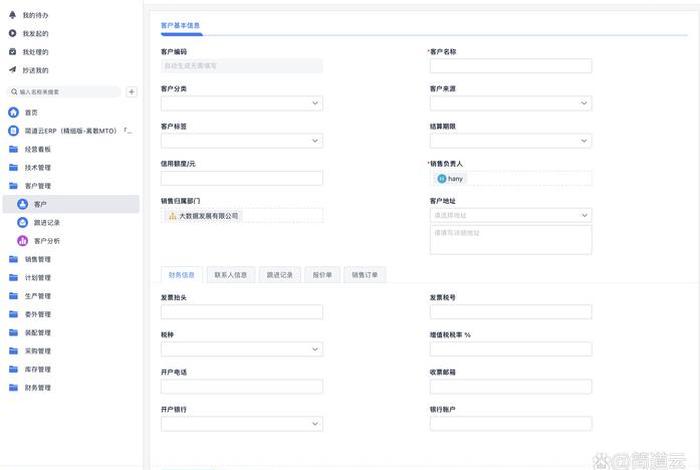
Task: Switch to the 跟进记录 tab in form
Action: click(279, 275)
